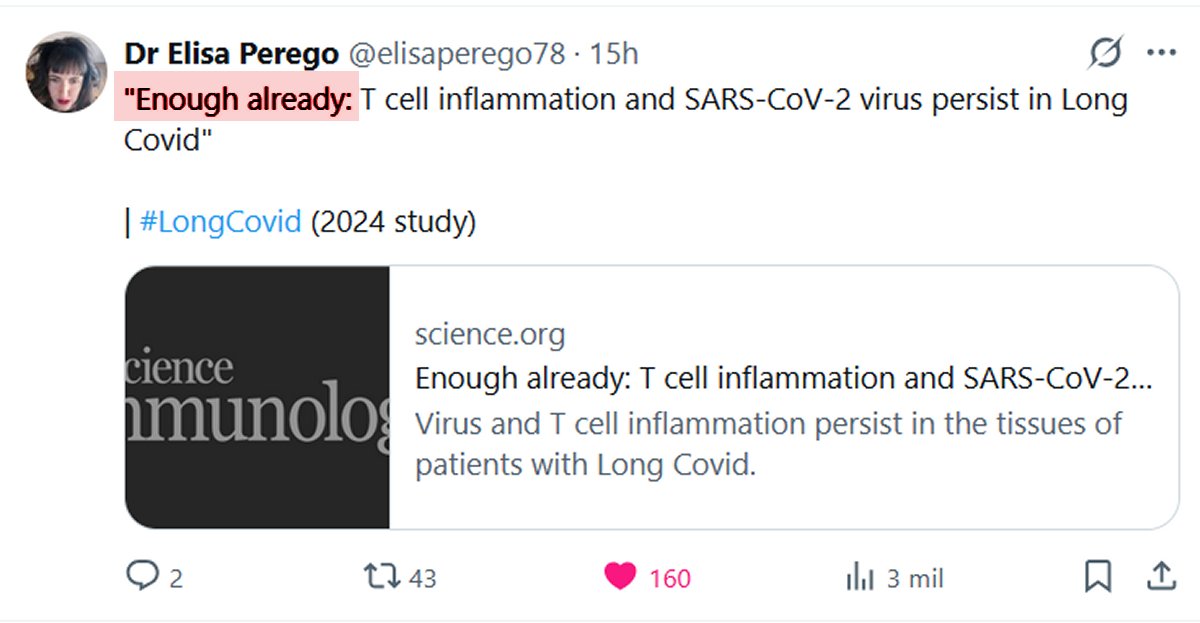Click the 160 likes count
This screenshot has width=1200, height=623.
(669, 579)
